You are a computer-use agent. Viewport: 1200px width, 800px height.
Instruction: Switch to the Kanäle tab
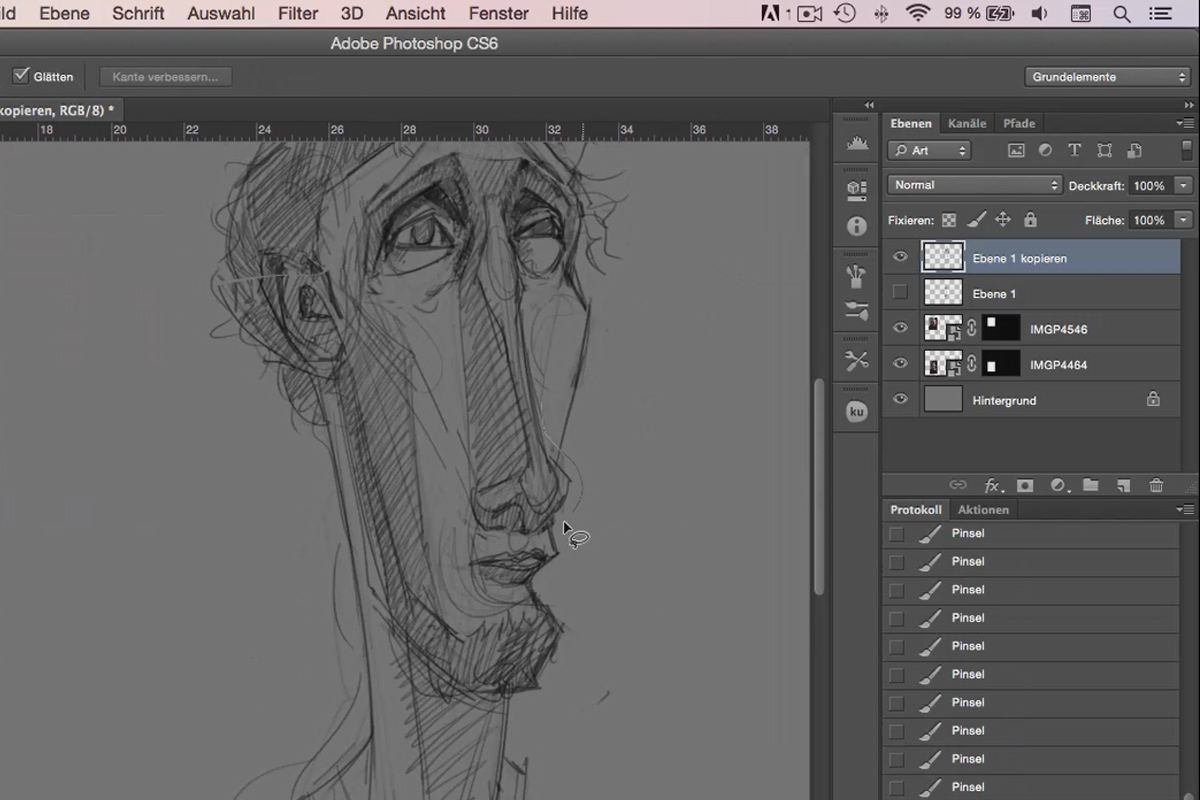(x=967, y=123)
